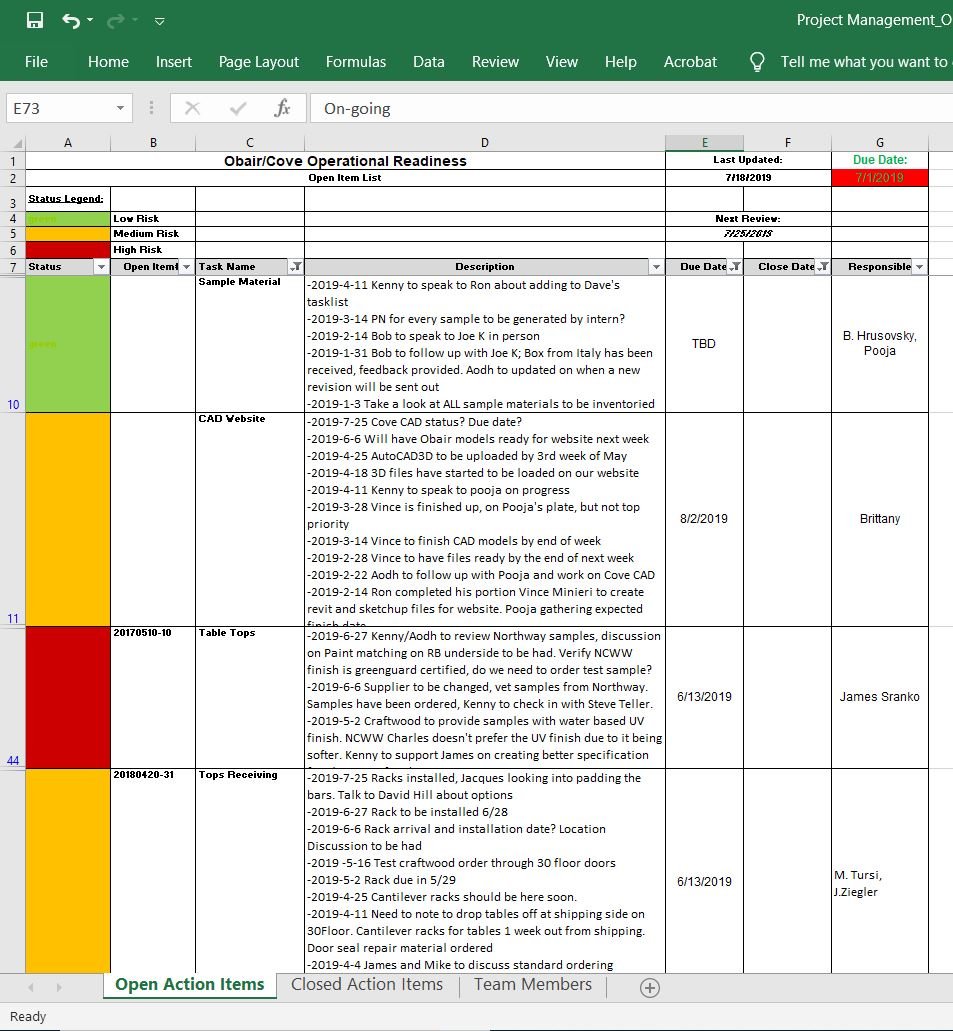Viewport: 953px width, 1031px height.
Task: Select the red High Risk legend cell
Action: [68, 250]
